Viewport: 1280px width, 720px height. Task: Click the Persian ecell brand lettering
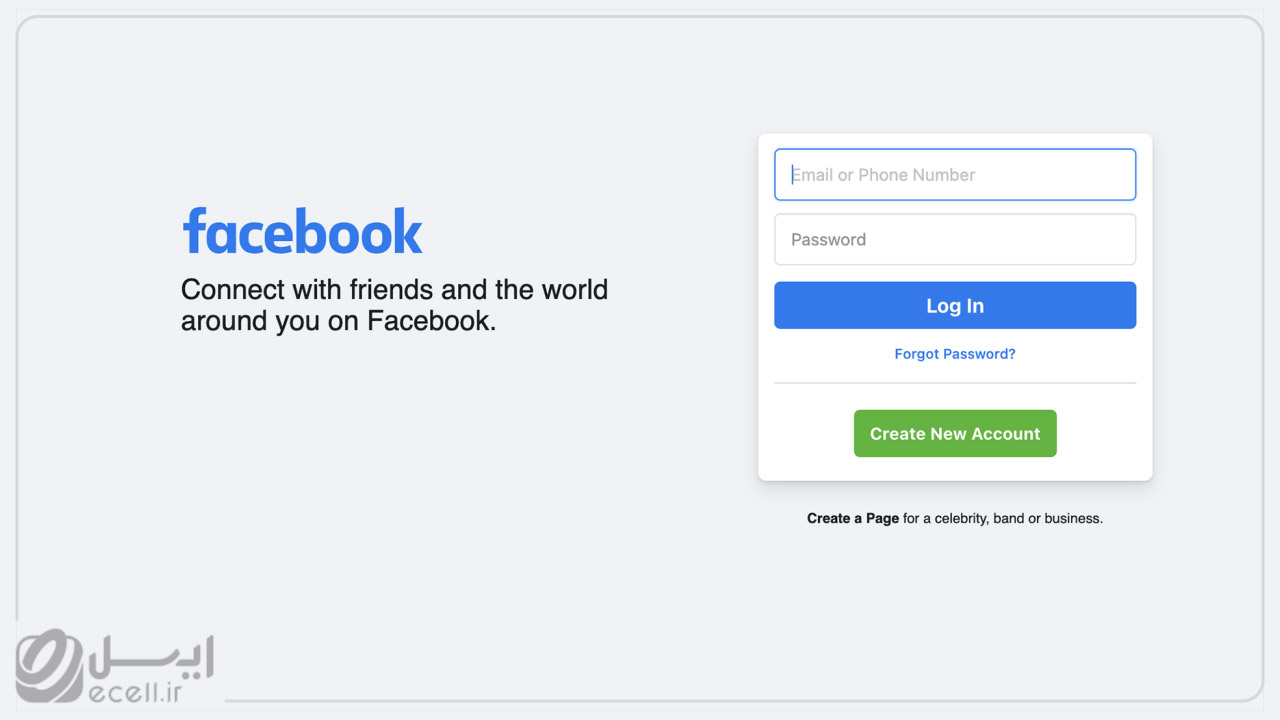tap(153, 657)
